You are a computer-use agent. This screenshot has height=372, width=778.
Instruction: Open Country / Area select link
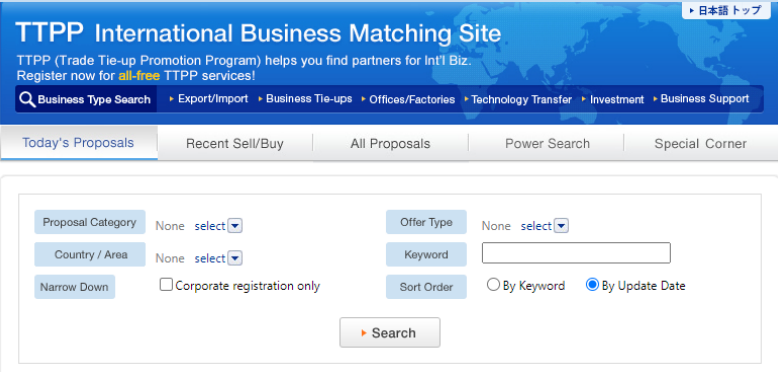point(210,258)
